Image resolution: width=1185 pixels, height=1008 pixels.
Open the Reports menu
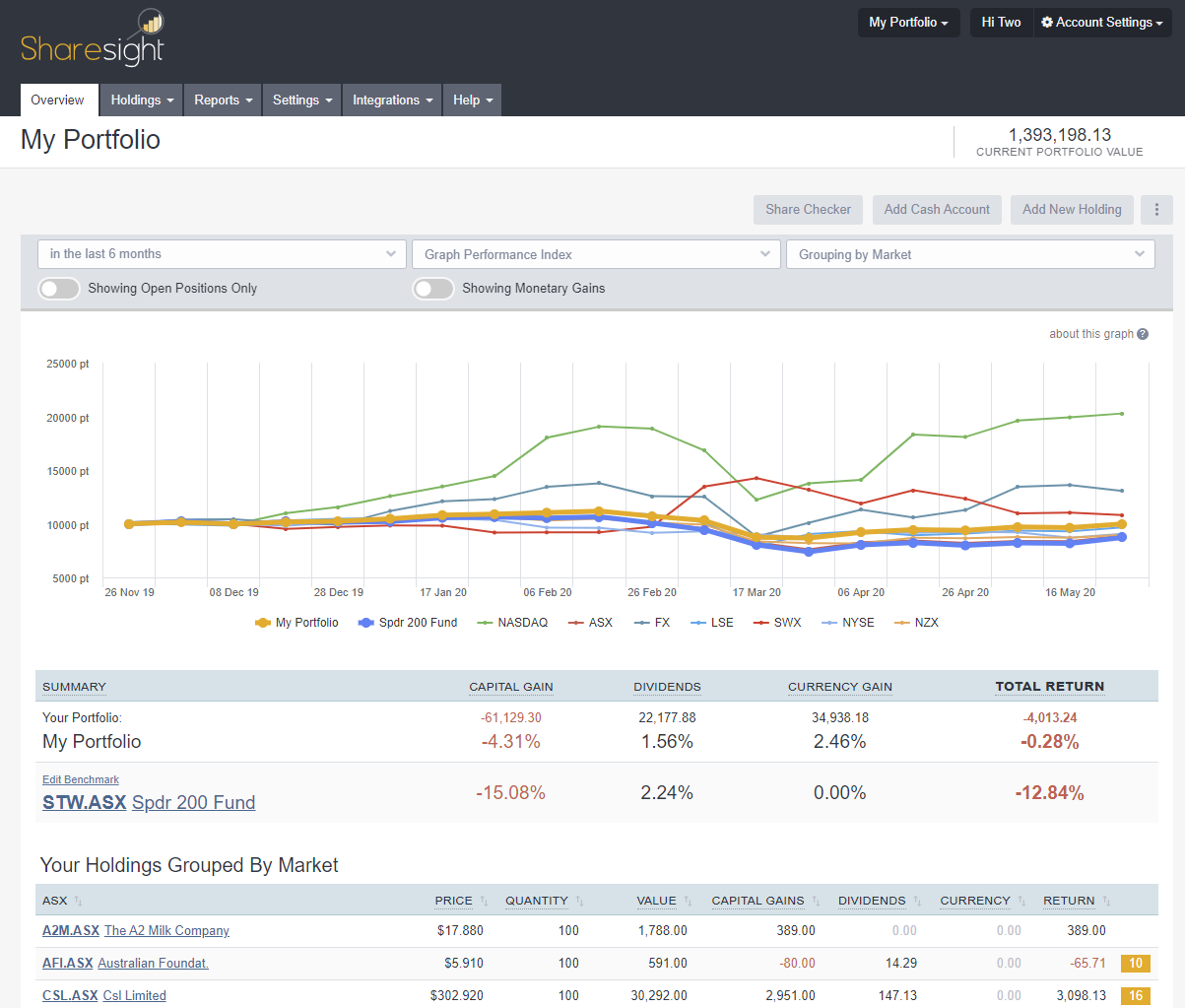click(222, 100)
